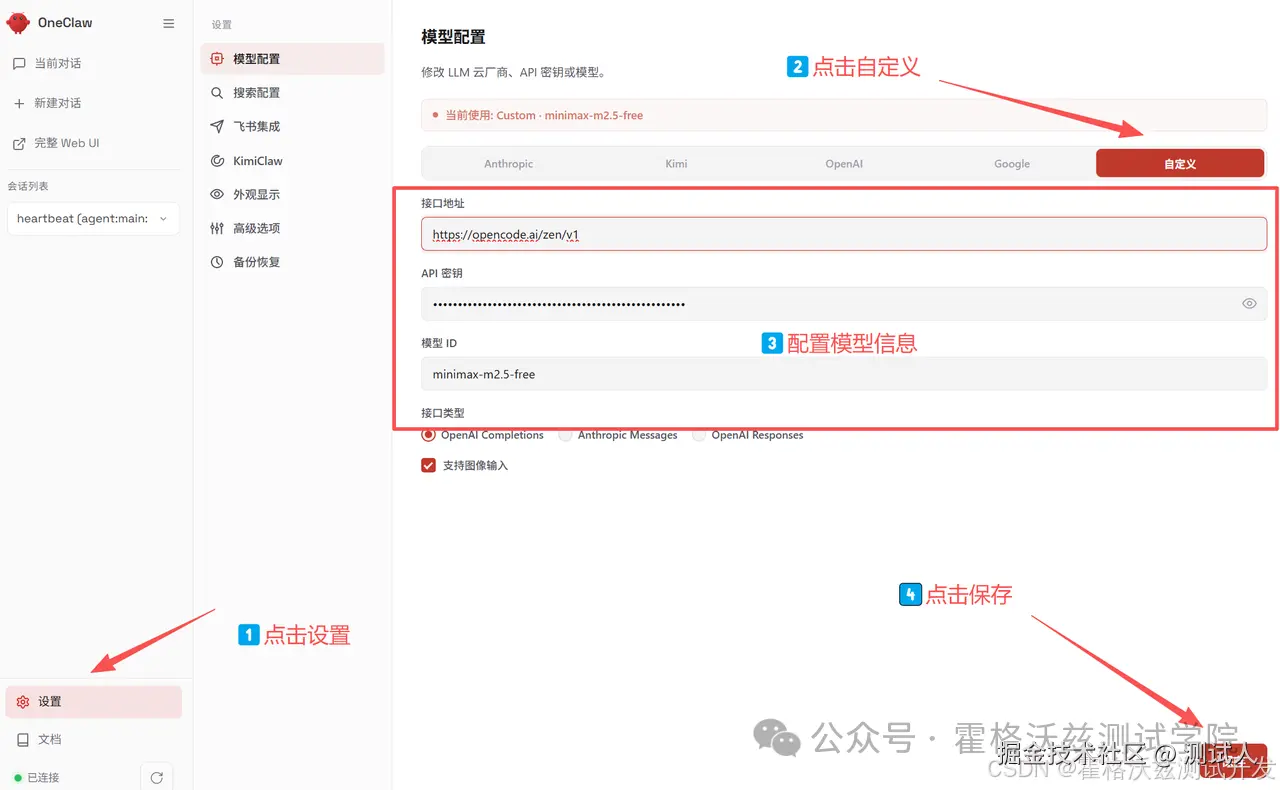Click the API 密钥 password field
The height and width of the screenshot is (790, 1280).
point(844,304)
